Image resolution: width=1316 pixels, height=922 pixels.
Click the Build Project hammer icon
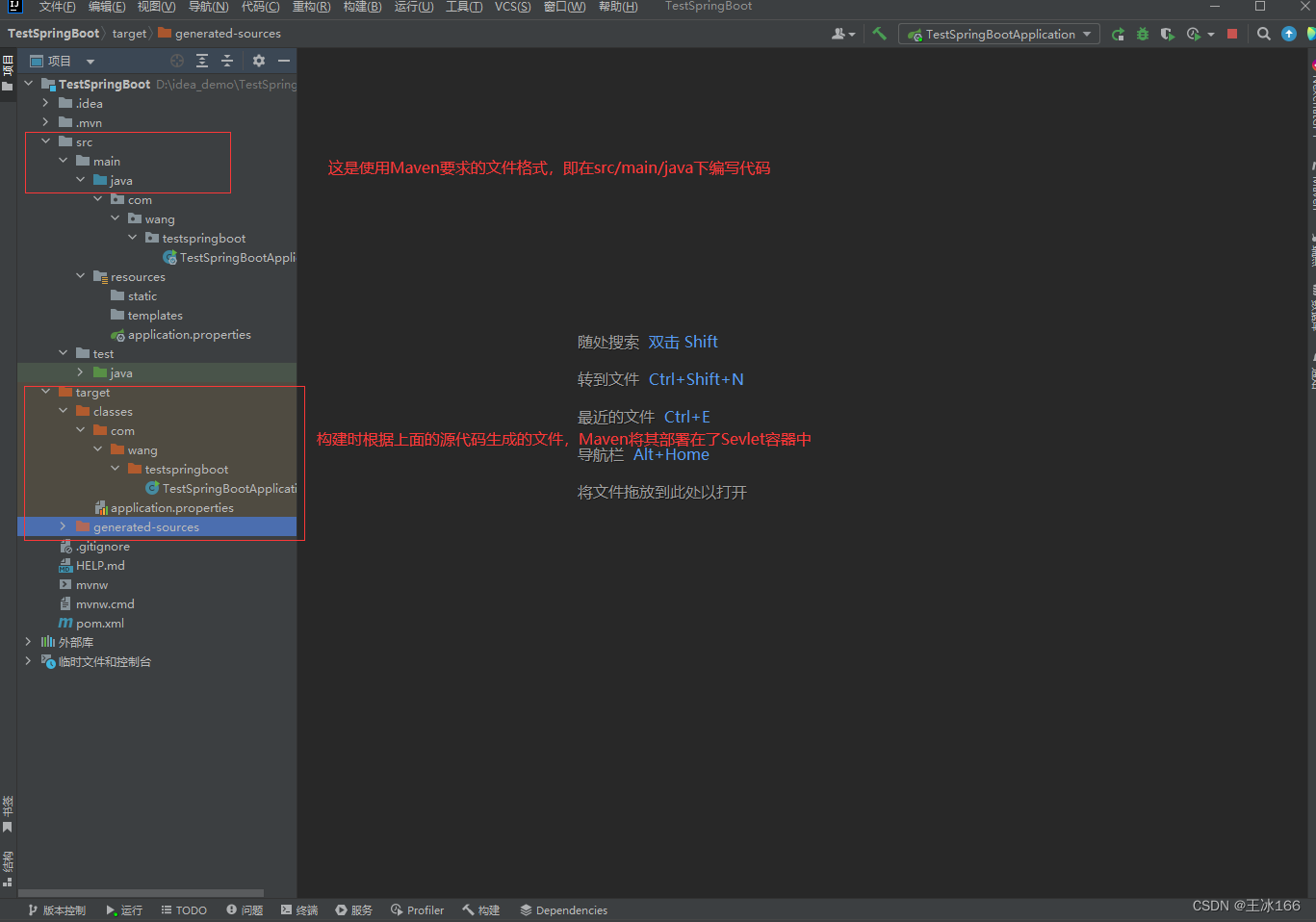point(879,34)
